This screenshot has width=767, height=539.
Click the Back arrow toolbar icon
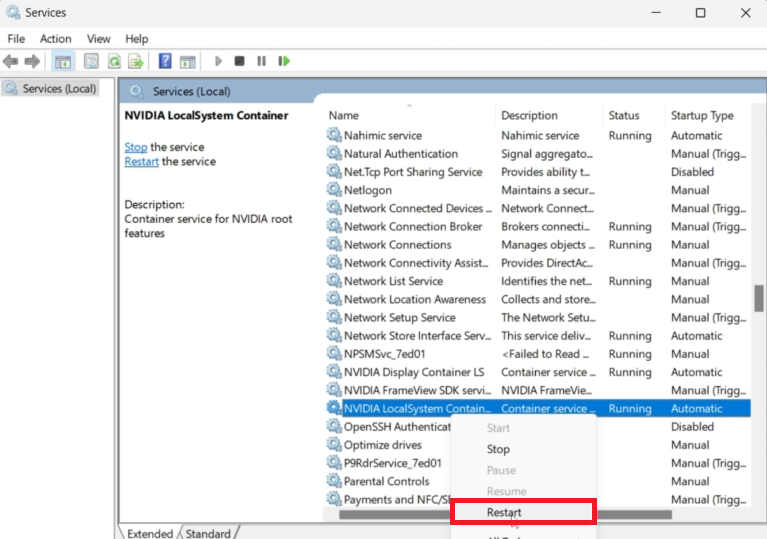point(11,61)
